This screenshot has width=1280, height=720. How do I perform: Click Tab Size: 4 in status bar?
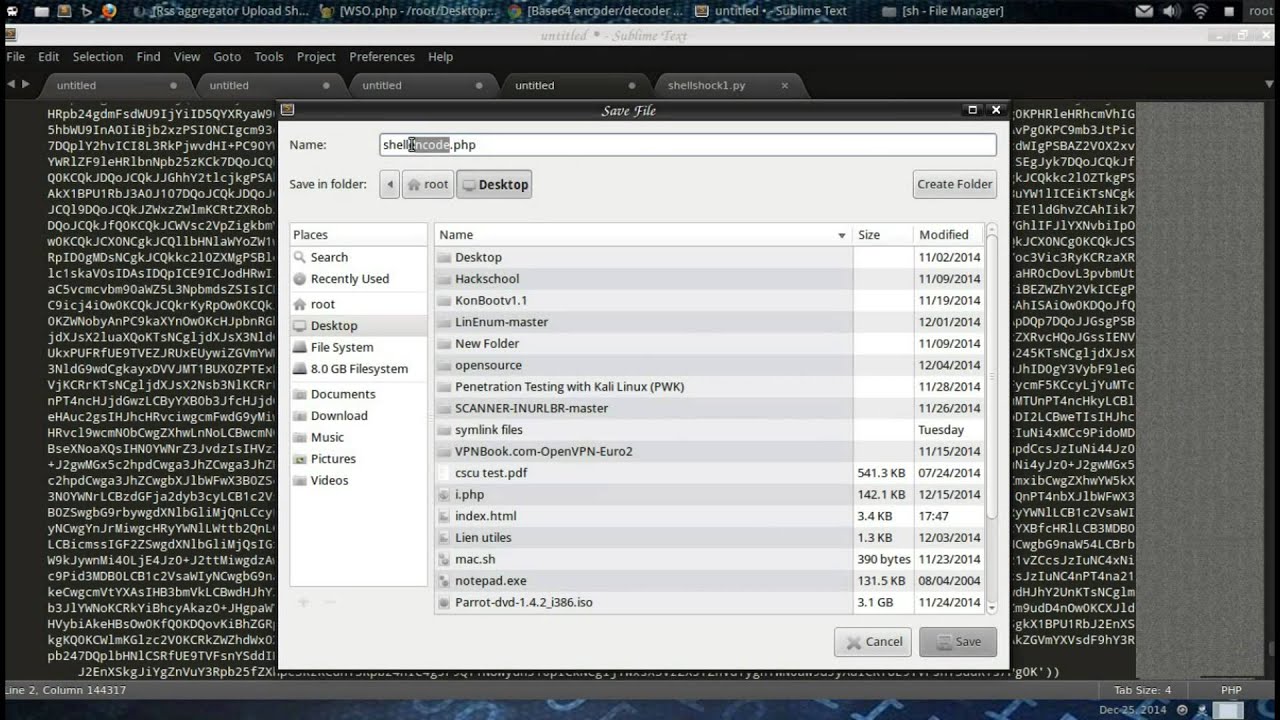point(1141,690)
